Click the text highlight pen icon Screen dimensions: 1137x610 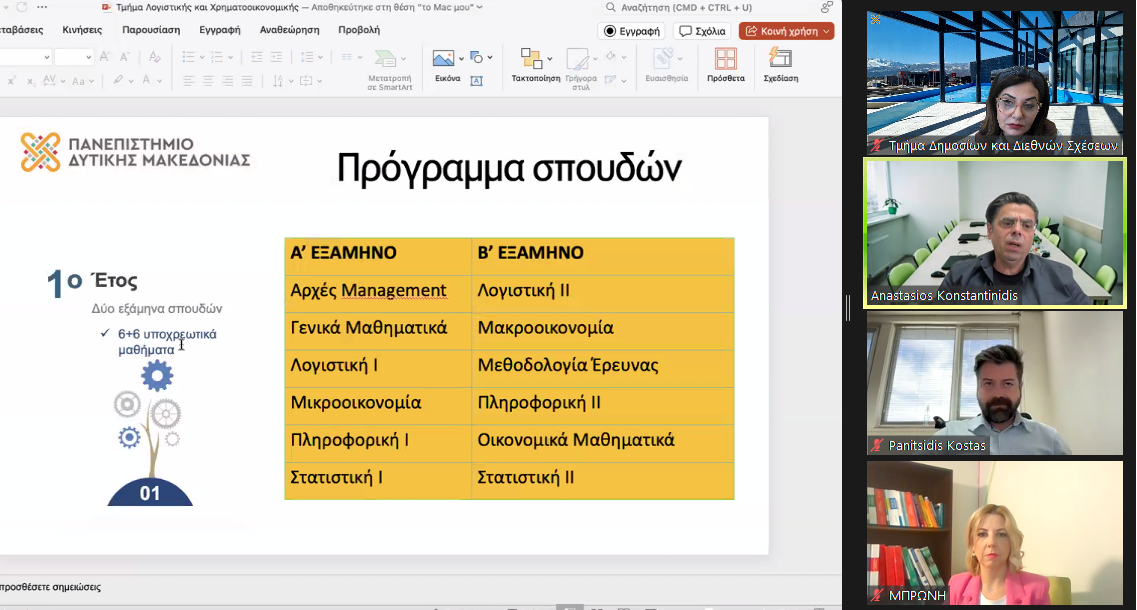[x=117, y=81]
